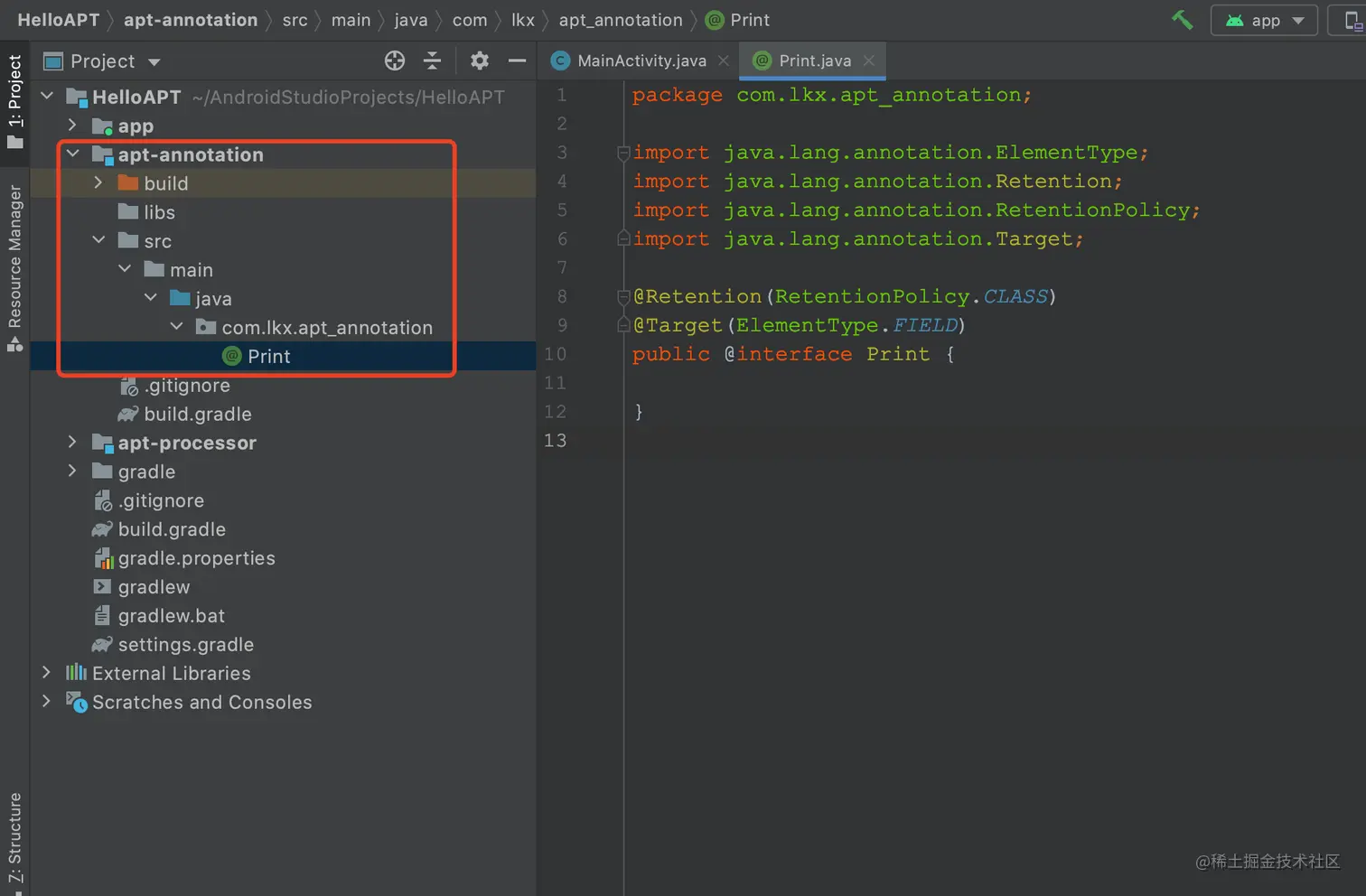Viewport: 1366px width, 896px height.
Task: Open the Z: Structure side tab
Action: pos(14,840)
